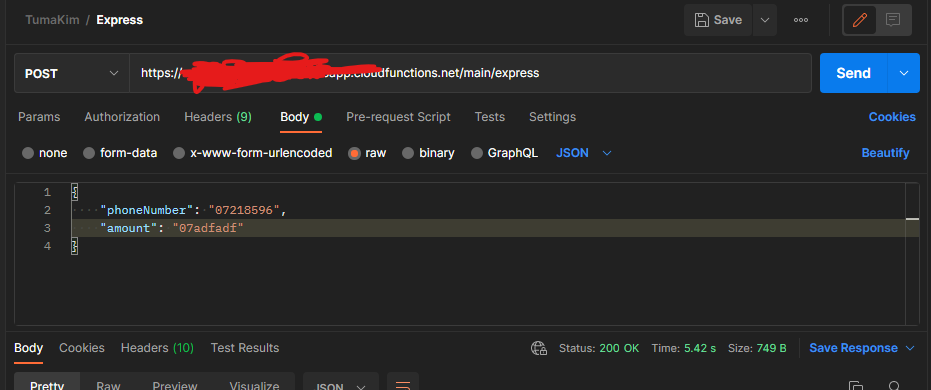Open the JSON body format dropdown
Viewport: 931px width, 390px height.
coord(584,153)
